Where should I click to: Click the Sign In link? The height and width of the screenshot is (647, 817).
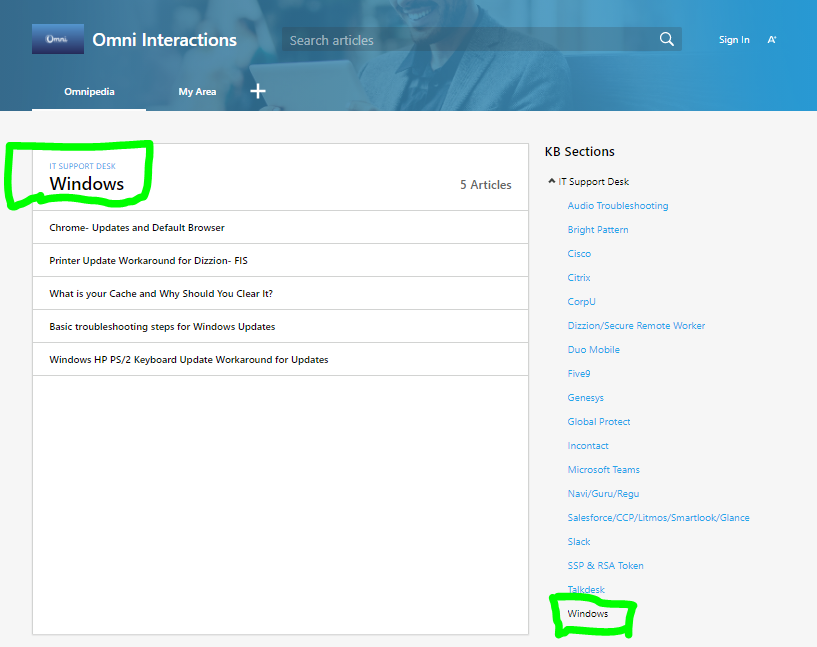click(734, 40)
